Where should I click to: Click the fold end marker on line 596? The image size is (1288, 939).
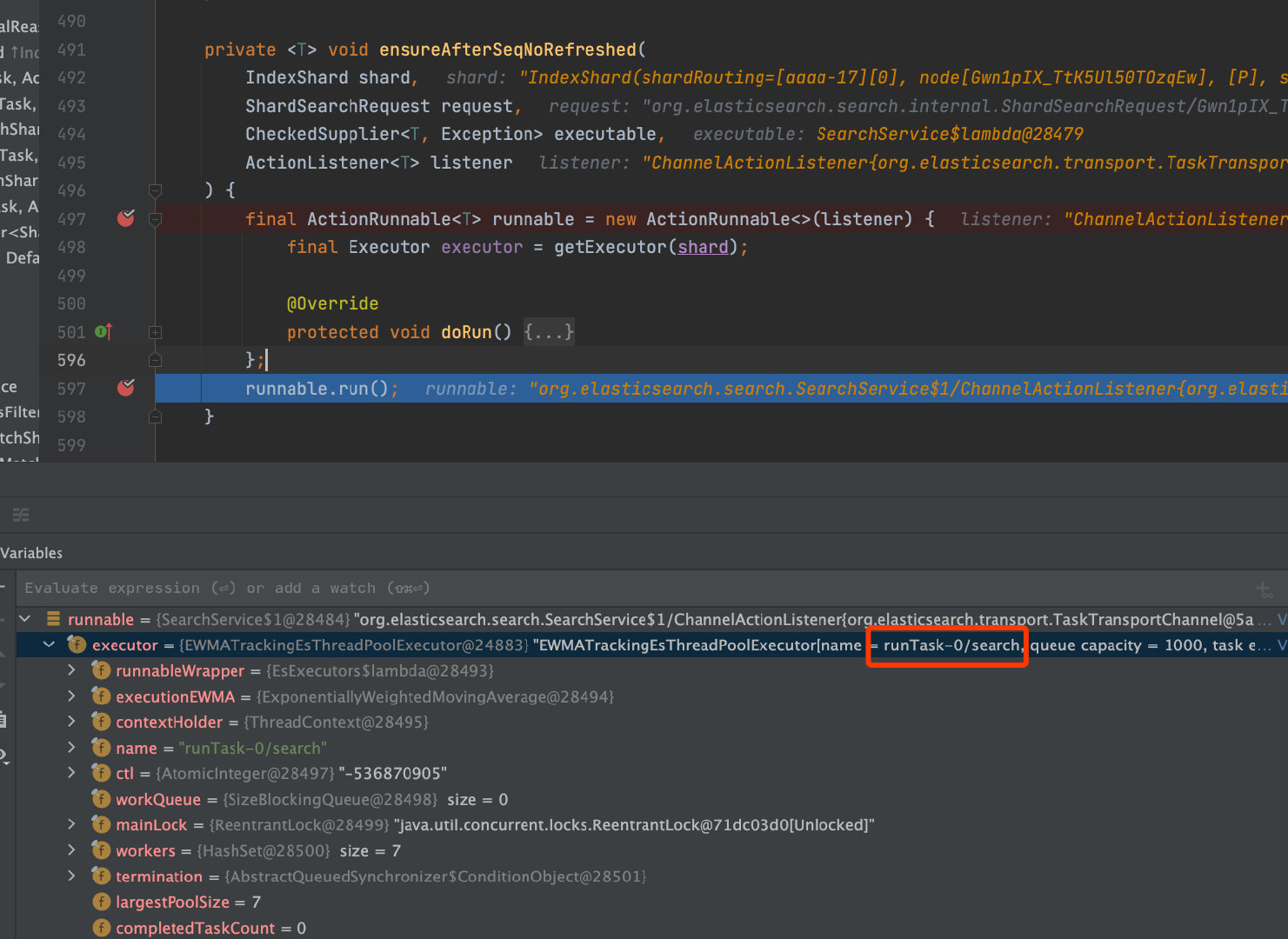click(x=155, y=360)
